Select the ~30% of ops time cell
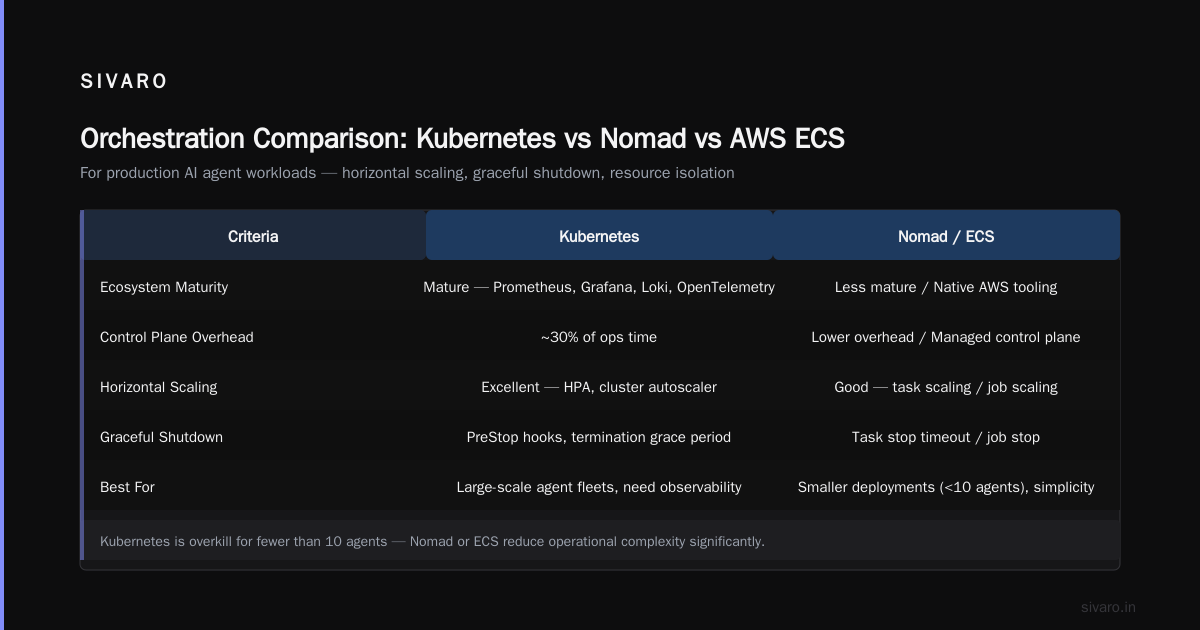This screenshot has height=630, width=1200. point(599,337)
